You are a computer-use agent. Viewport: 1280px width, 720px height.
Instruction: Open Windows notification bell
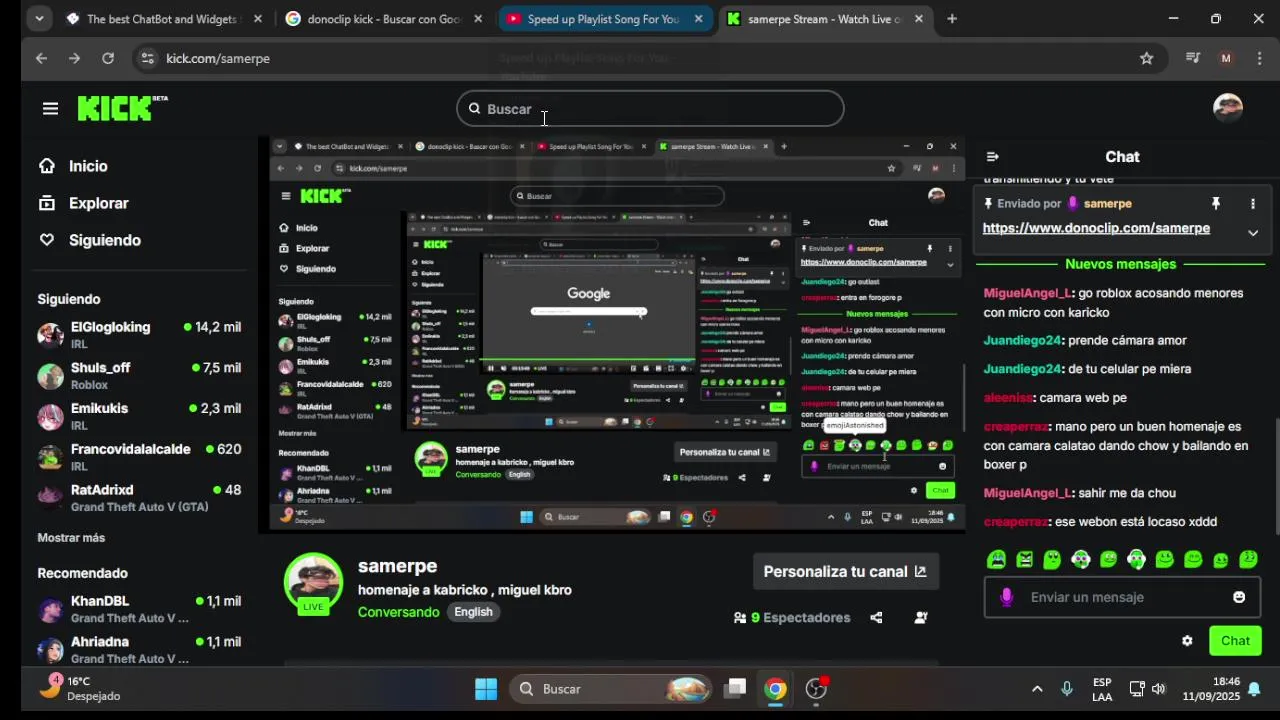1254,689
